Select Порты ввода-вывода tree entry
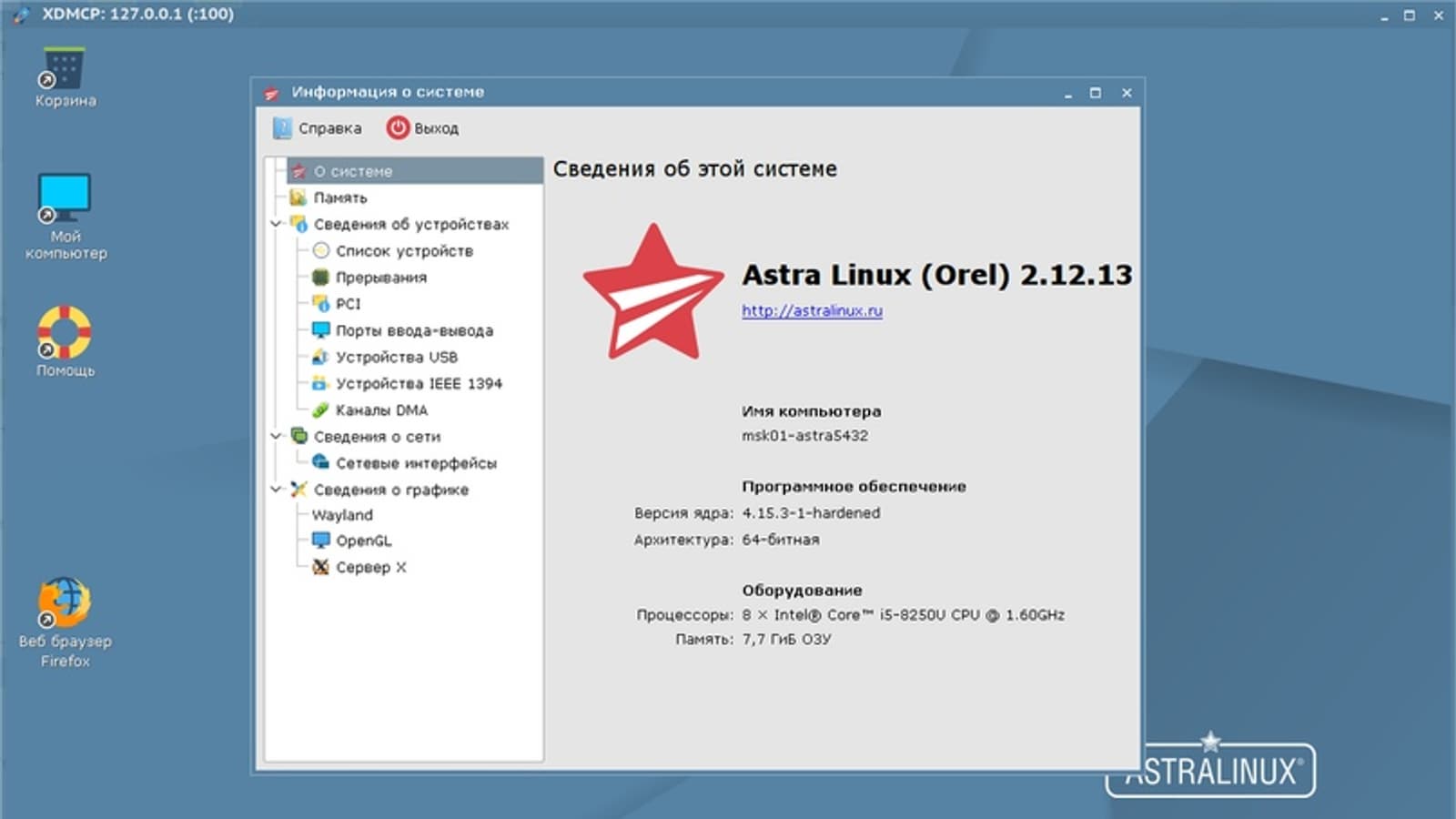The image size is (1456, 819). (x=414, y=330)
